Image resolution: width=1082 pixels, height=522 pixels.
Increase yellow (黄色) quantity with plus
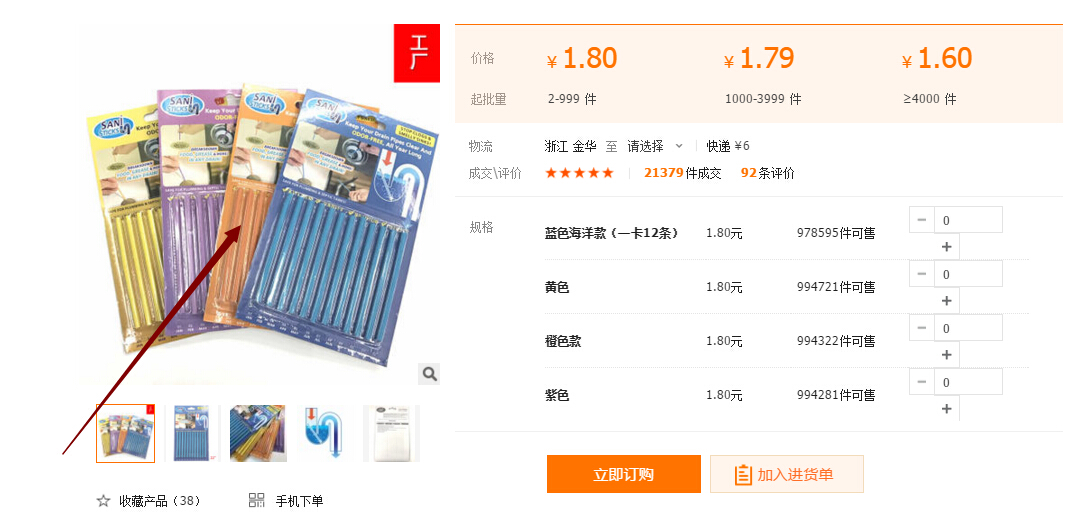point(947,300)
